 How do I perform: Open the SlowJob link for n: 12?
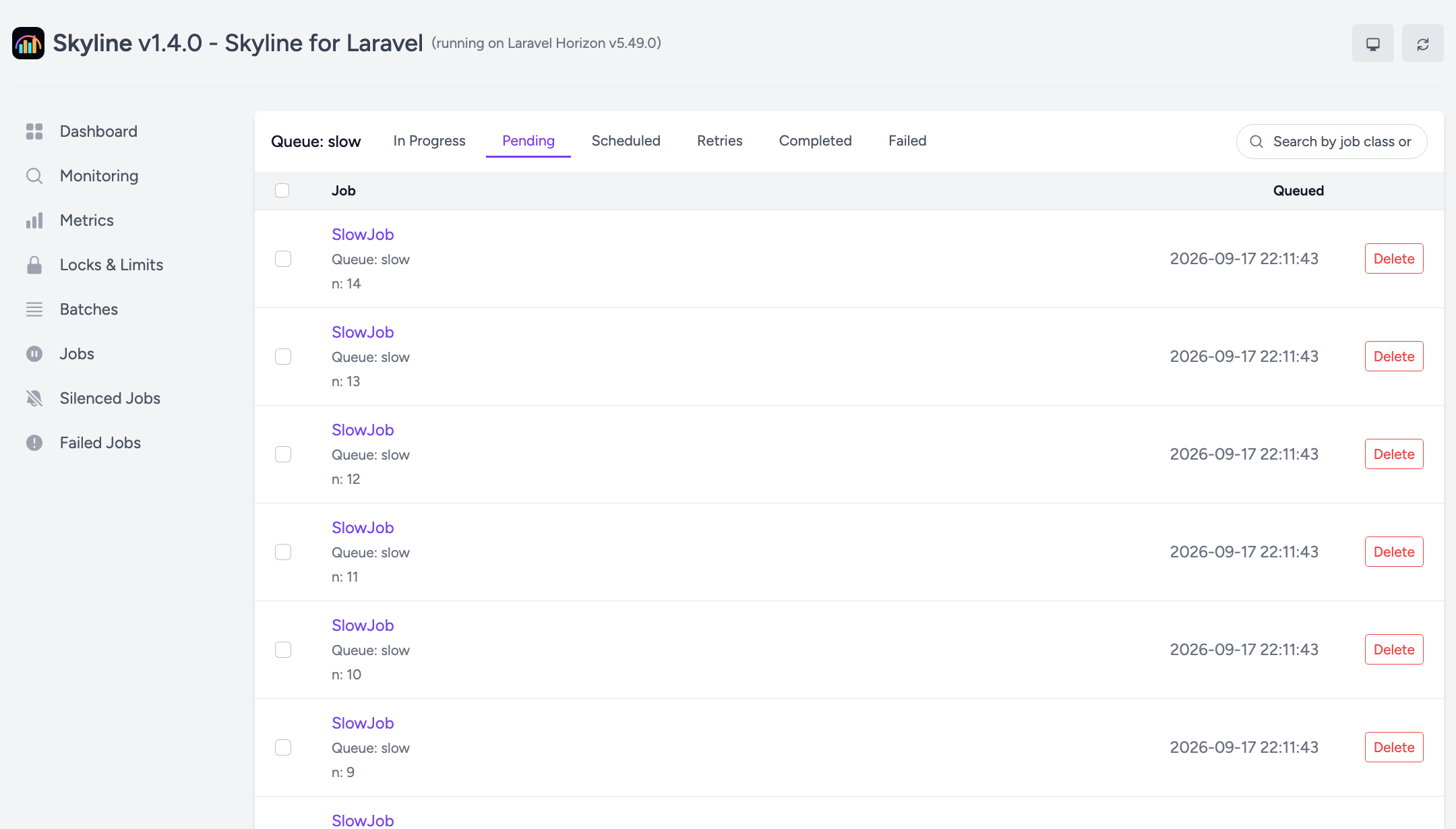363,430
